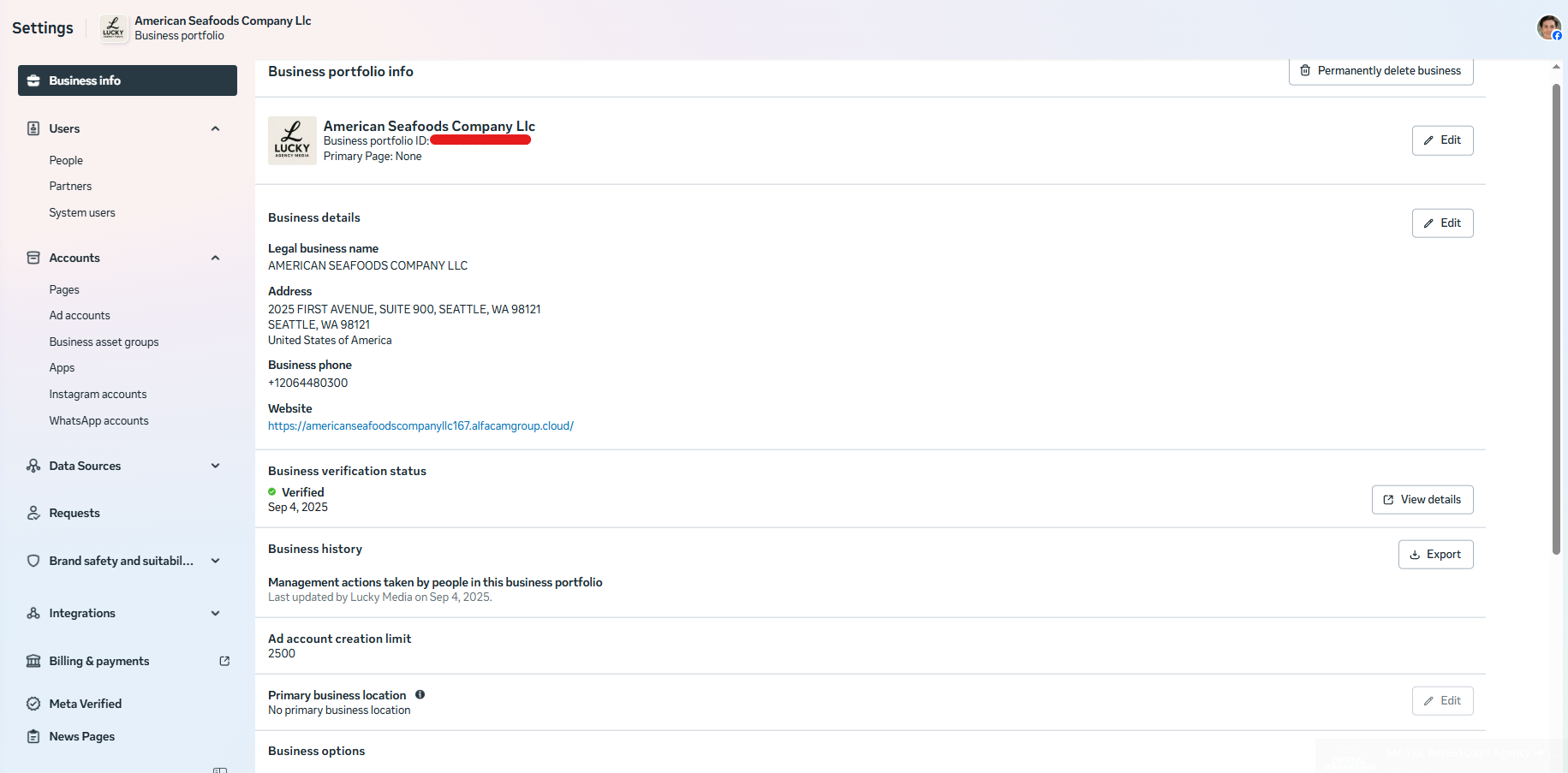Select WhatsApp accounts
This screenshot has width=1568, height=773.
tap(98, 420)
